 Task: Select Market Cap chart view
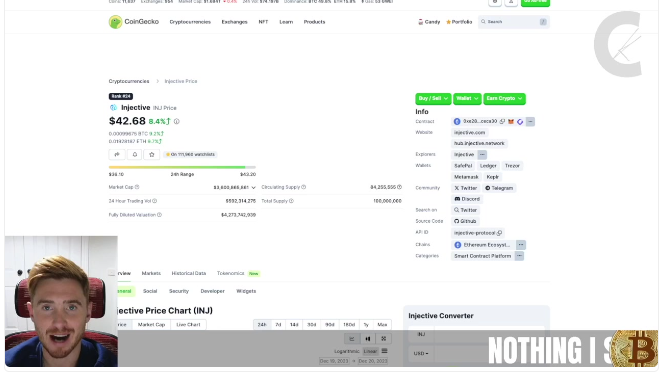point(152,325)
